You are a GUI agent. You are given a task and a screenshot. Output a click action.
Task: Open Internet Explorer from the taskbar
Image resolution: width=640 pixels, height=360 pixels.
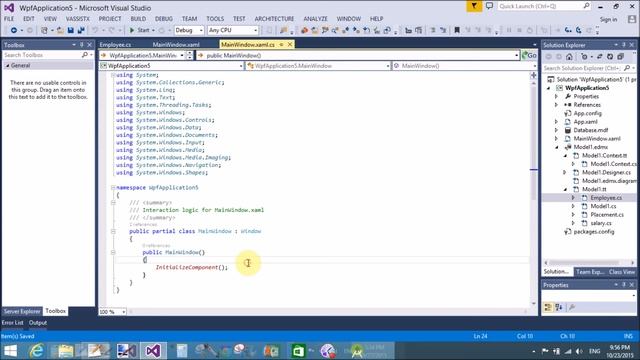tap(36, 351)
